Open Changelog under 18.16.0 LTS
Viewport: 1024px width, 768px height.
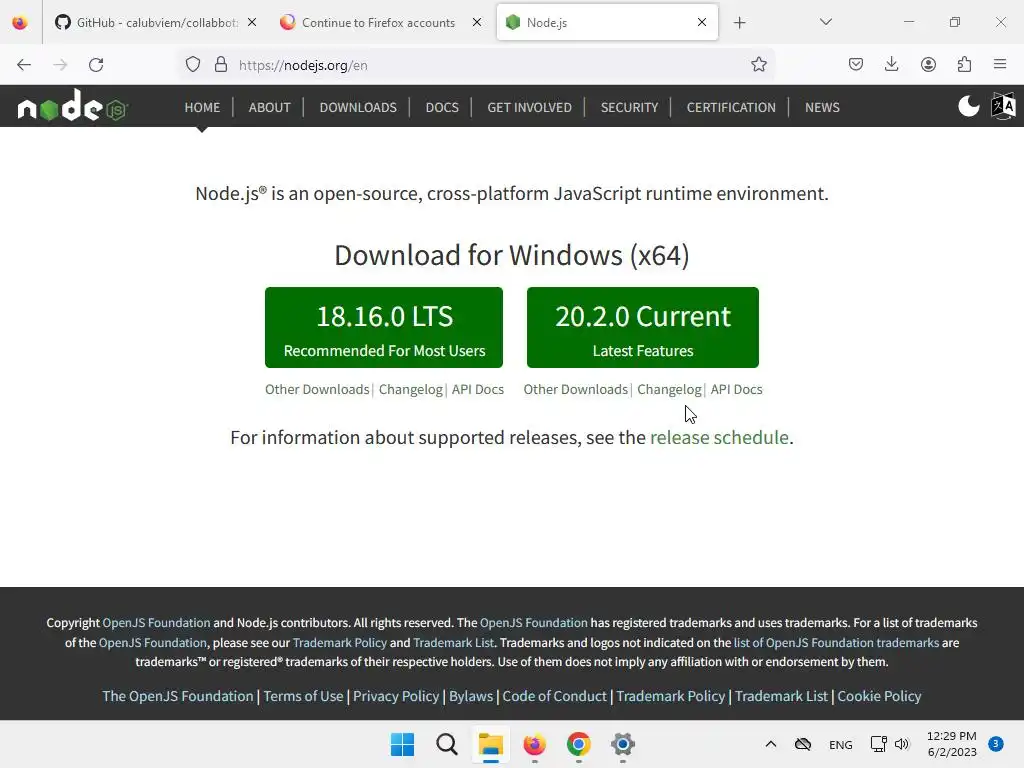click(x=411, y=389)
